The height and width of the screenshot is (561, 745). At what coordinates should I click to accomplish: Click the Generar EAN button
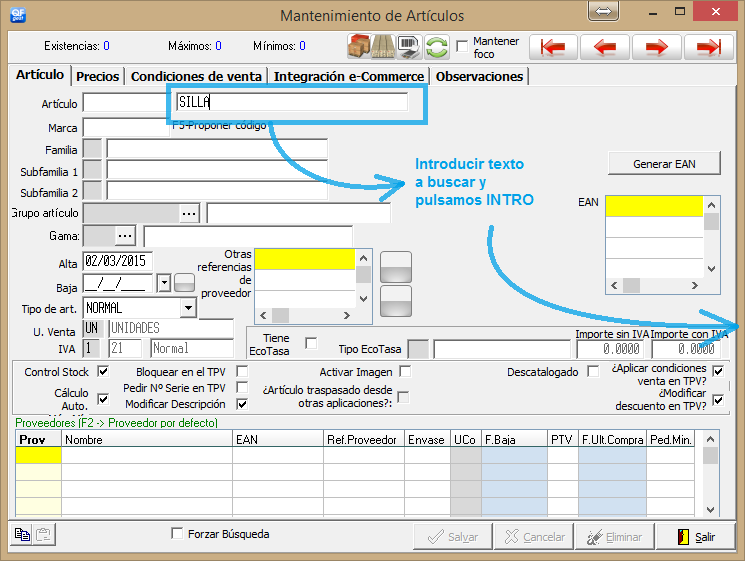click(x=664, y=164)
